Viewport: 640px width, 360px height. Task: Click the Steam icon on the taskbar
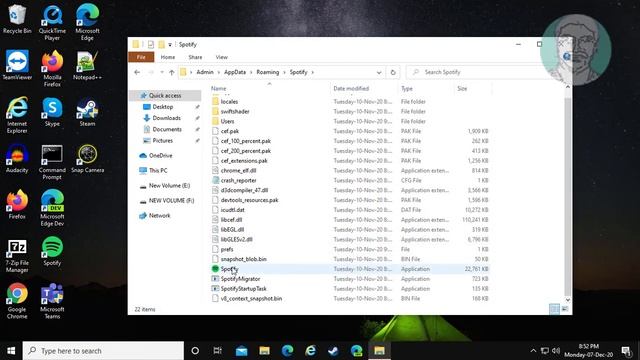(x=333, y=351)
